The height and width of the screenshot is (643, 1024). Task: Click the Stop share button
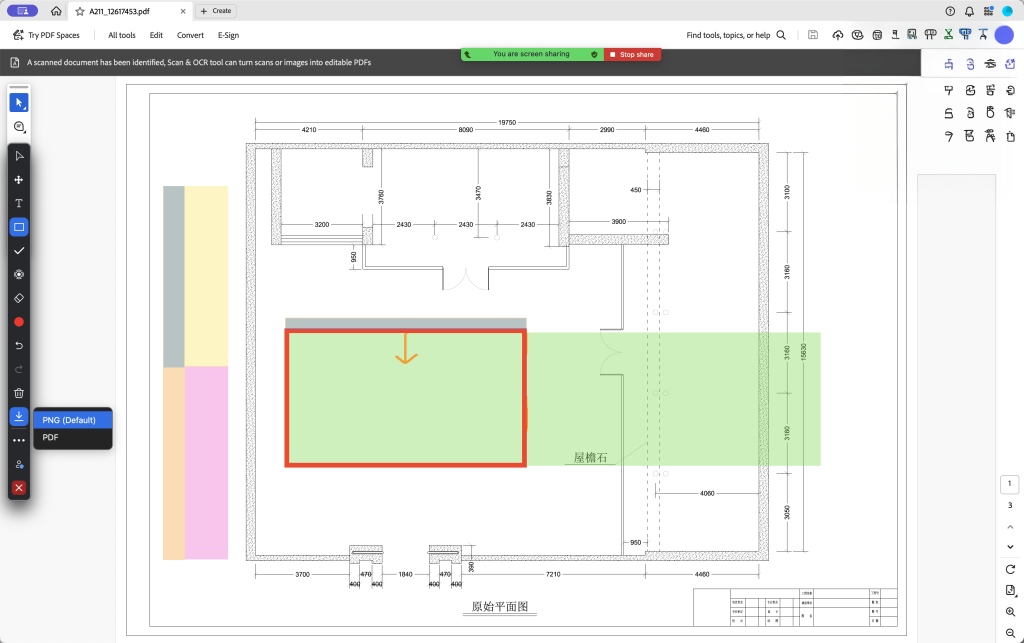click(x=631, y=54)
